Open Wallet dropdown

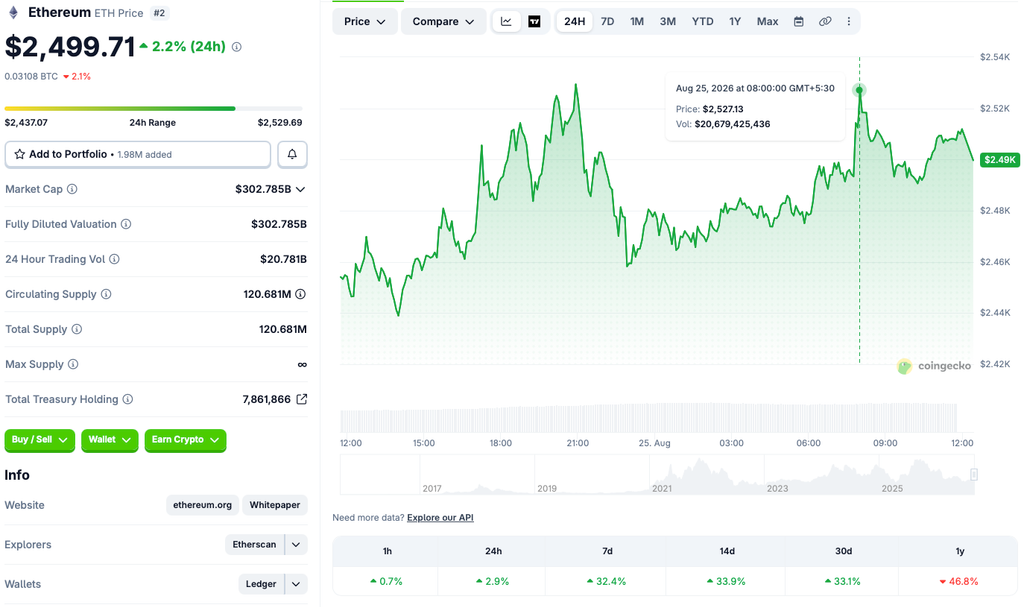click(109, 440)
